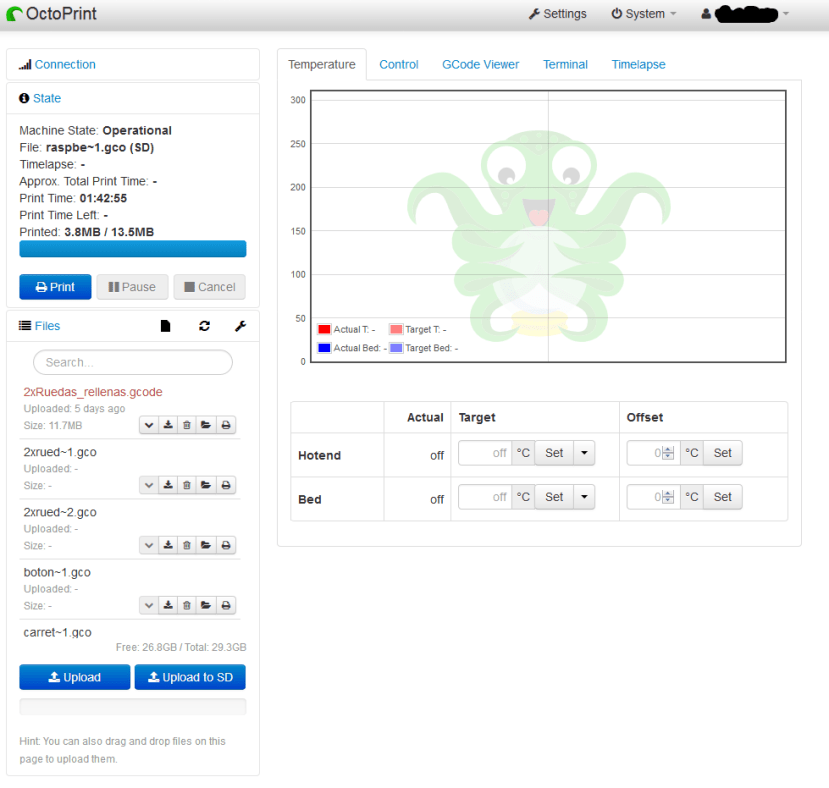Refresh the file list
829x788 pixels.
(205, 326)
